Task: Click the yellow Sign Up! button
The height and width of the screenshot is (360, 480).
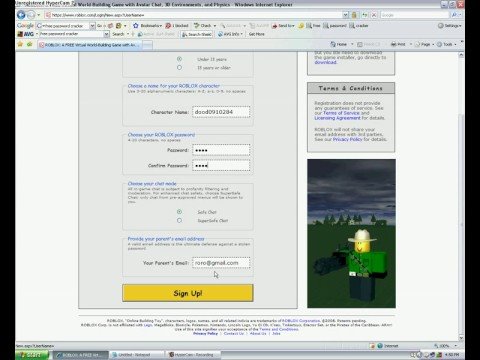Action: coord(188,293)
